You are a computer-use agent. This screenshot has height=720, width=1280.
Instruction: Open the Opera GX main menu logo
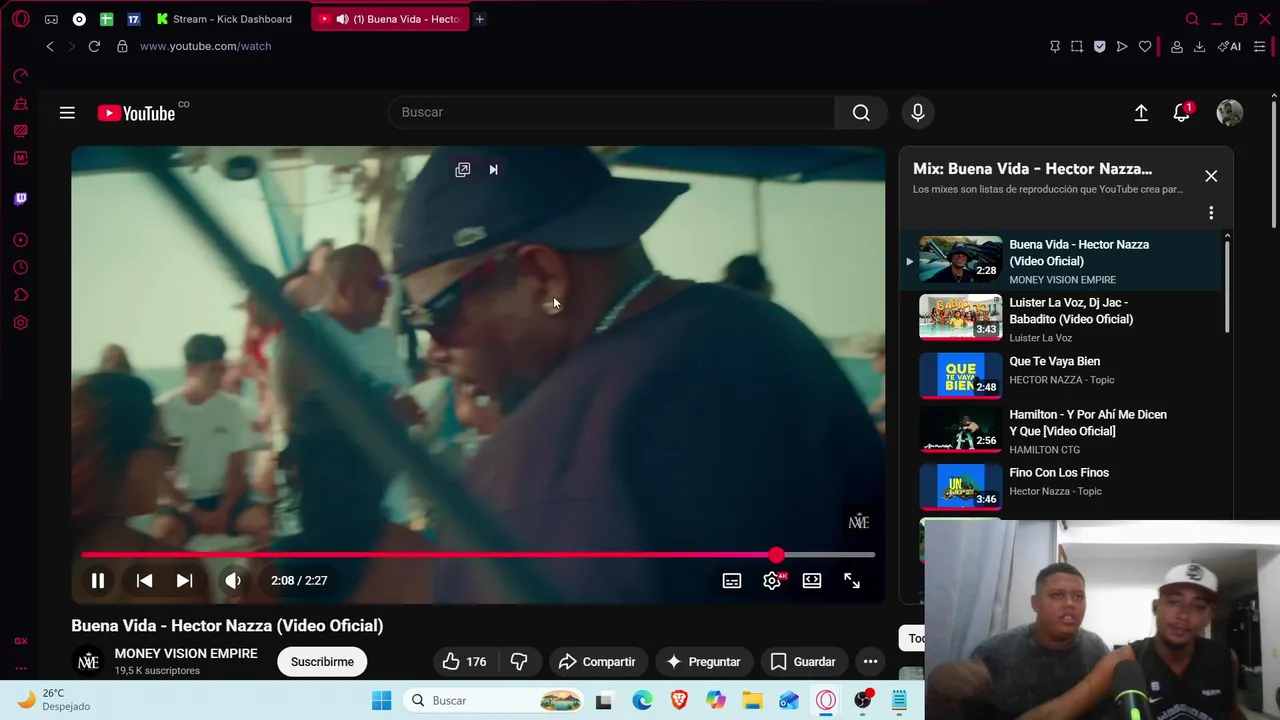(x=20, y=19)
